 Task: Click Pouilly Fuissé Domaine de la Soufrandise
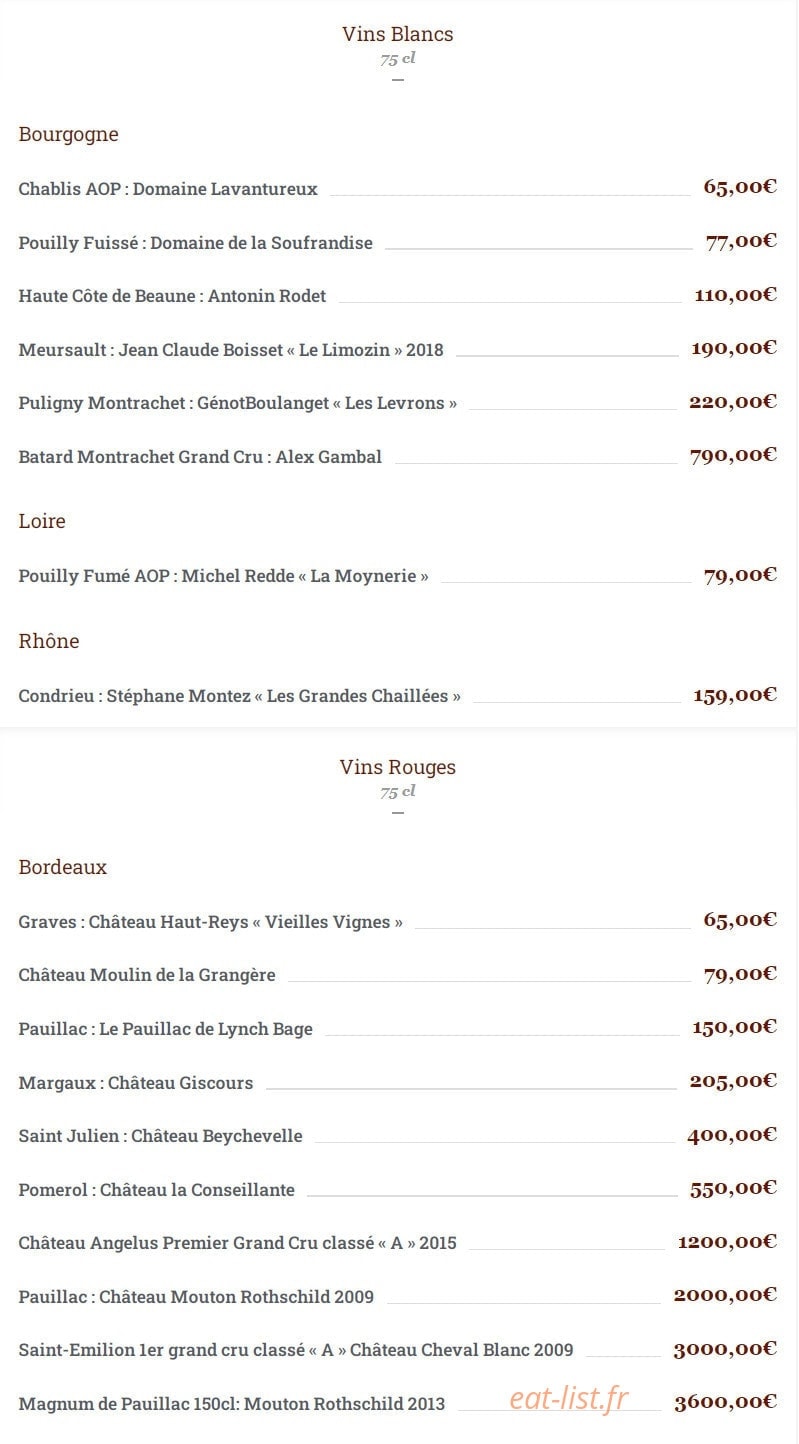(x=195, y=243)
